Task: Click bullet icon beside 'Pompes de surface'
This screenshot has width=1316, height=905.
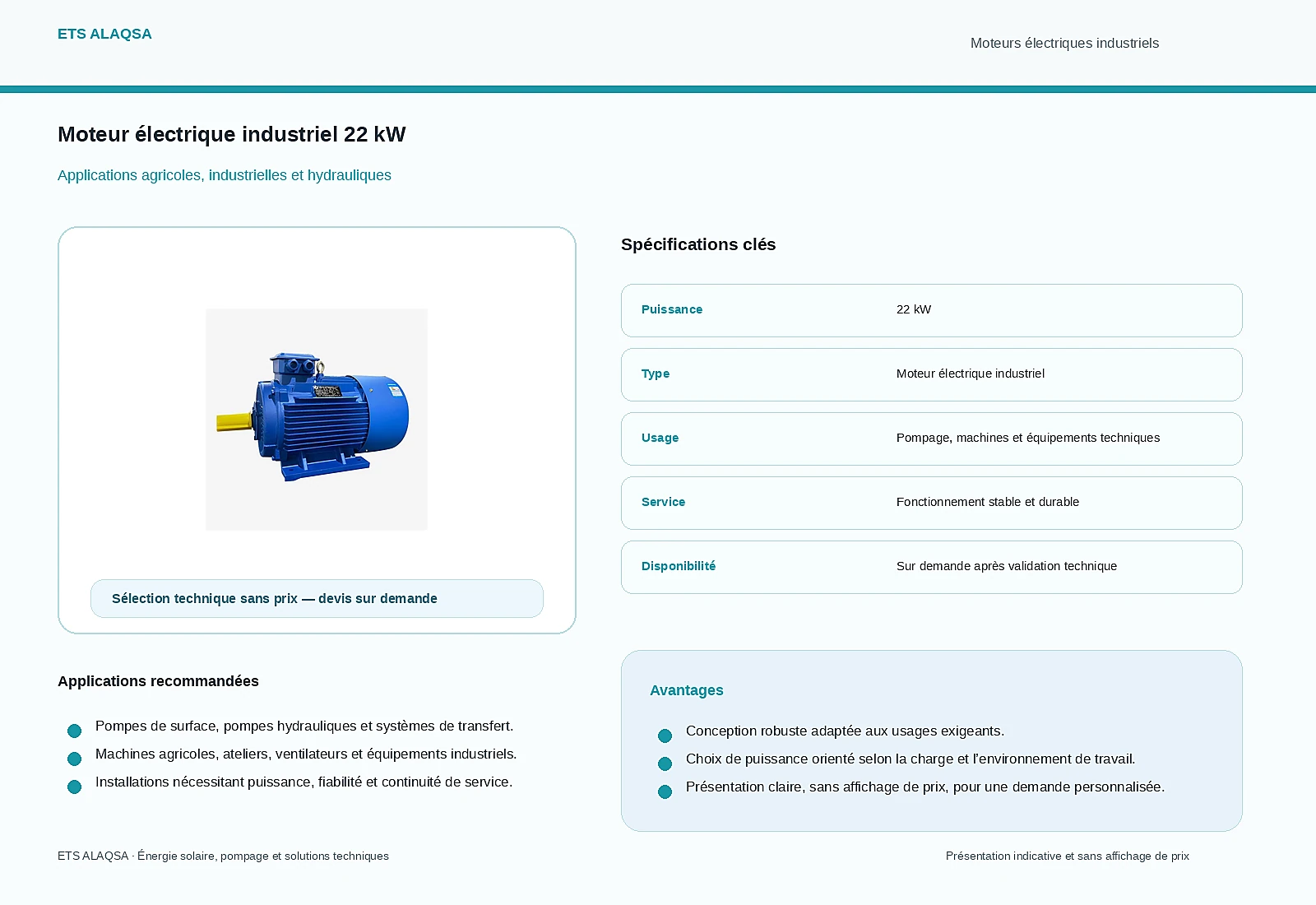Action: pyautogui.click(x=74, y=731)
